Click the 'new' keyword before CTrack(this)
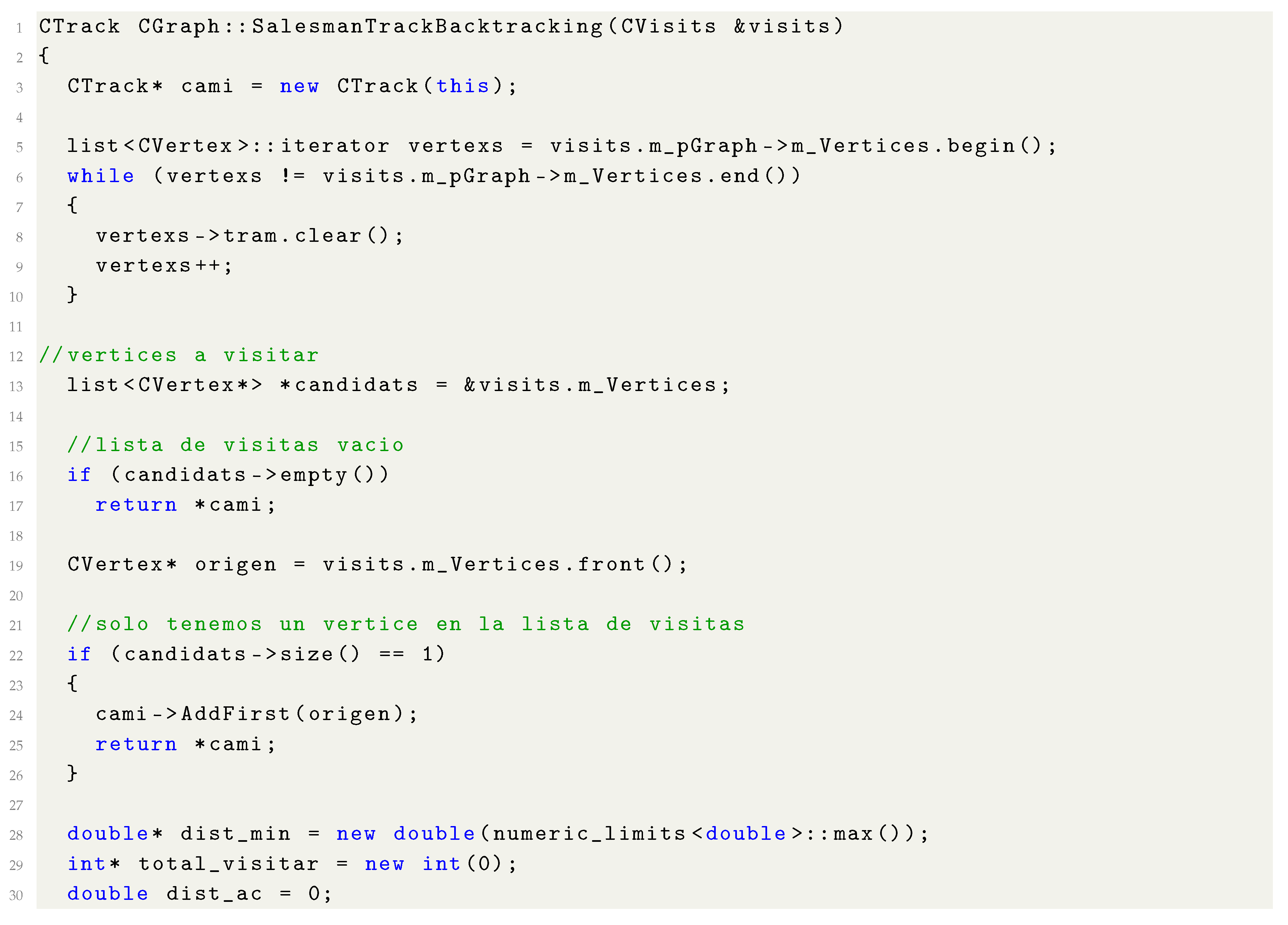The image size is (1288, 925). click(299, 86)
